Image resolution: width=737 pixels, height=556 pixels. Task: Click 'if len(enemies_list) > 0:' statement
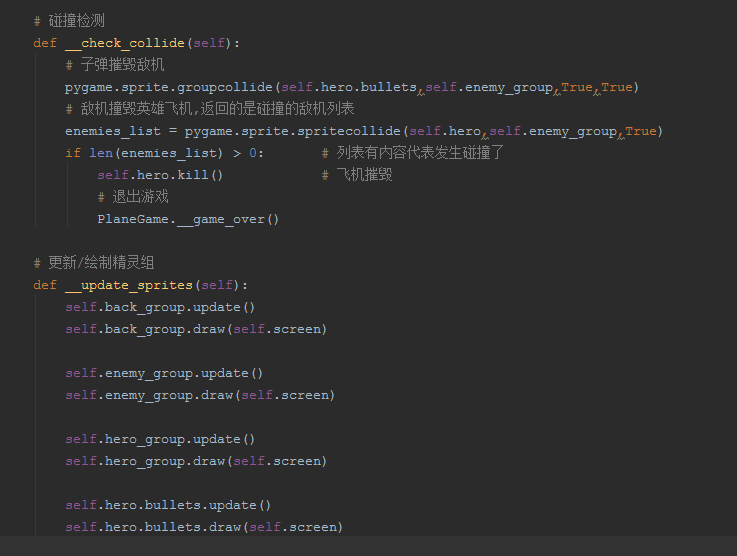click(x=165, y=153)
